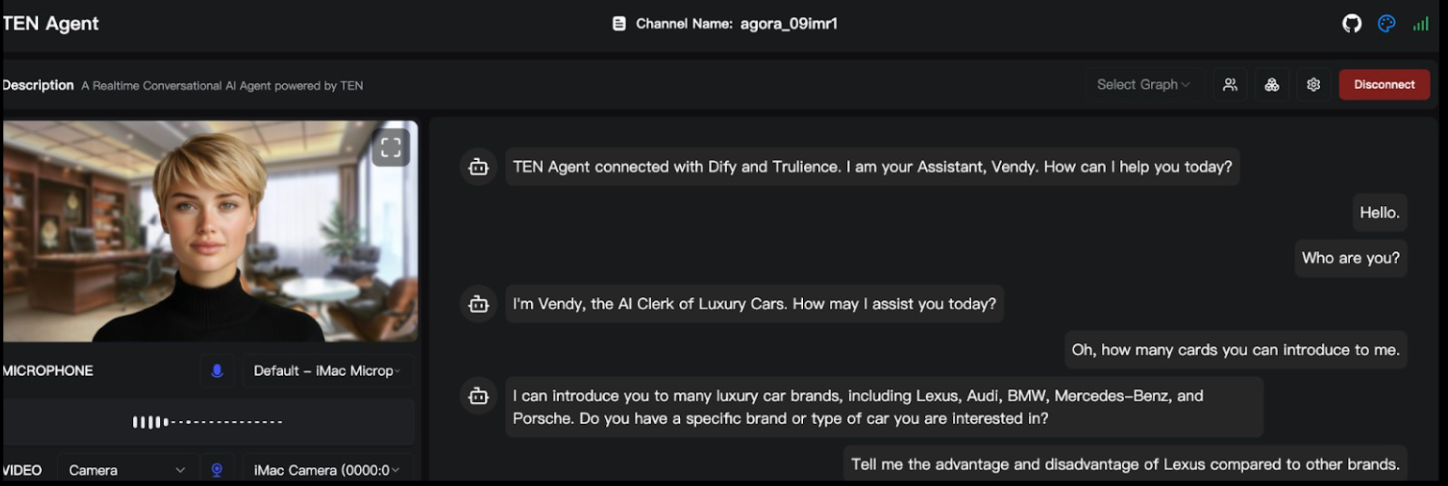Open the iMac Camera device dropdown
This screenshot has height=486, width=1448.
[x=327, y=470]
